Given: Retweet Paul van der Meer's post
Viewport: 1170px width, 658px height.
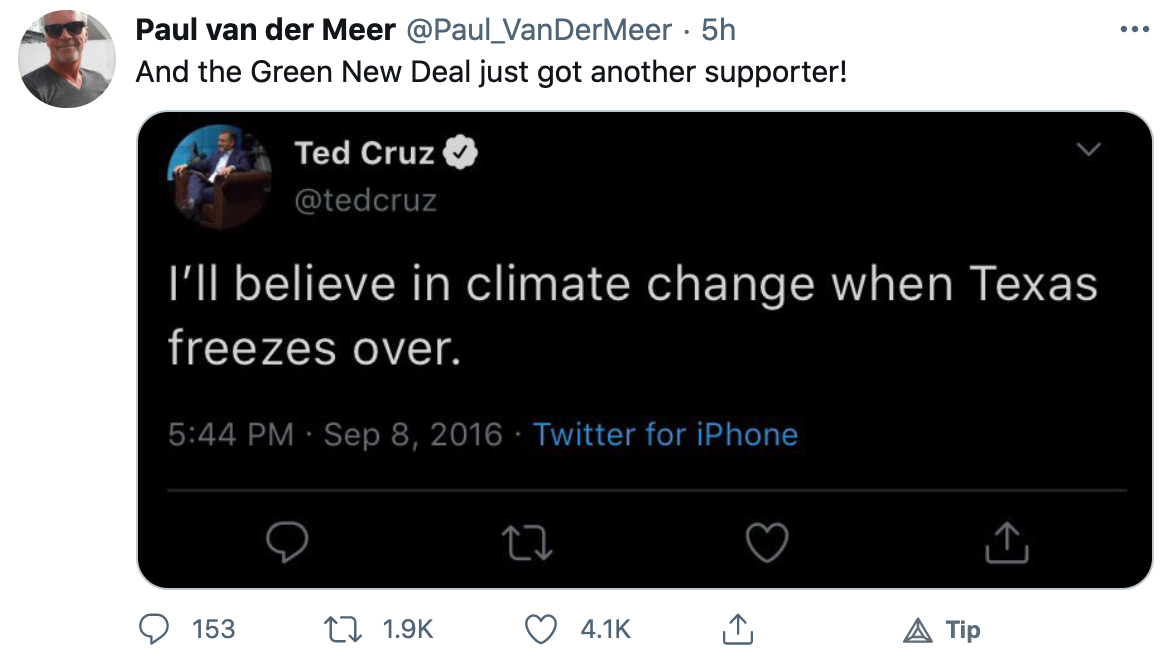Looking at the screenshot, I should pyautogui.click(x=344, y=629).
